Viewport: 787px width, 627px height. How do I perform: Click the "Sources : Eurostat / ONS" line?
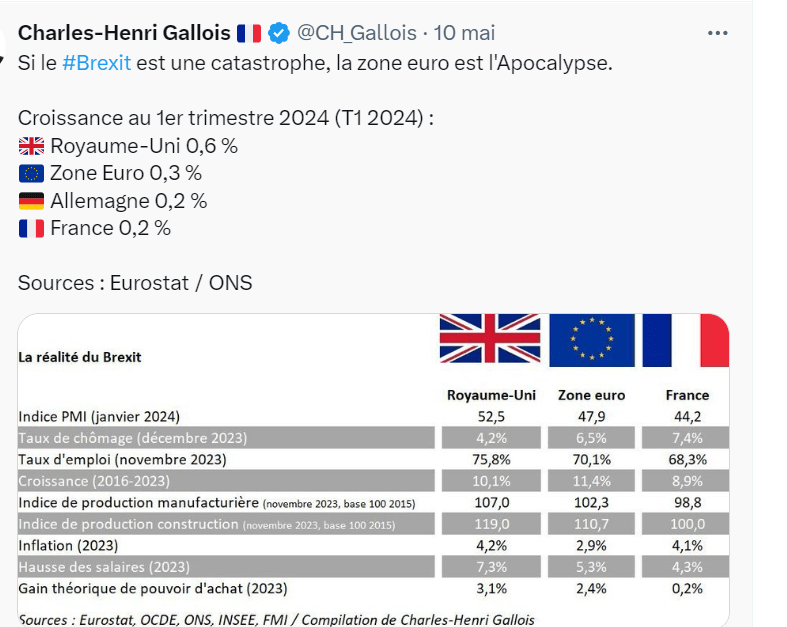[x=135, y=283]
